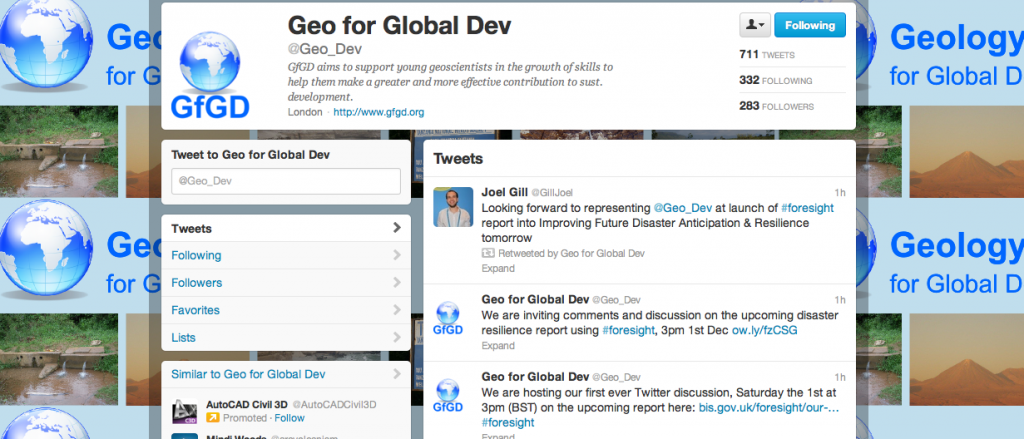Open #foresight hashtag in Joel Gill's tweet
Screen dimensions: 1024x439
808,208
